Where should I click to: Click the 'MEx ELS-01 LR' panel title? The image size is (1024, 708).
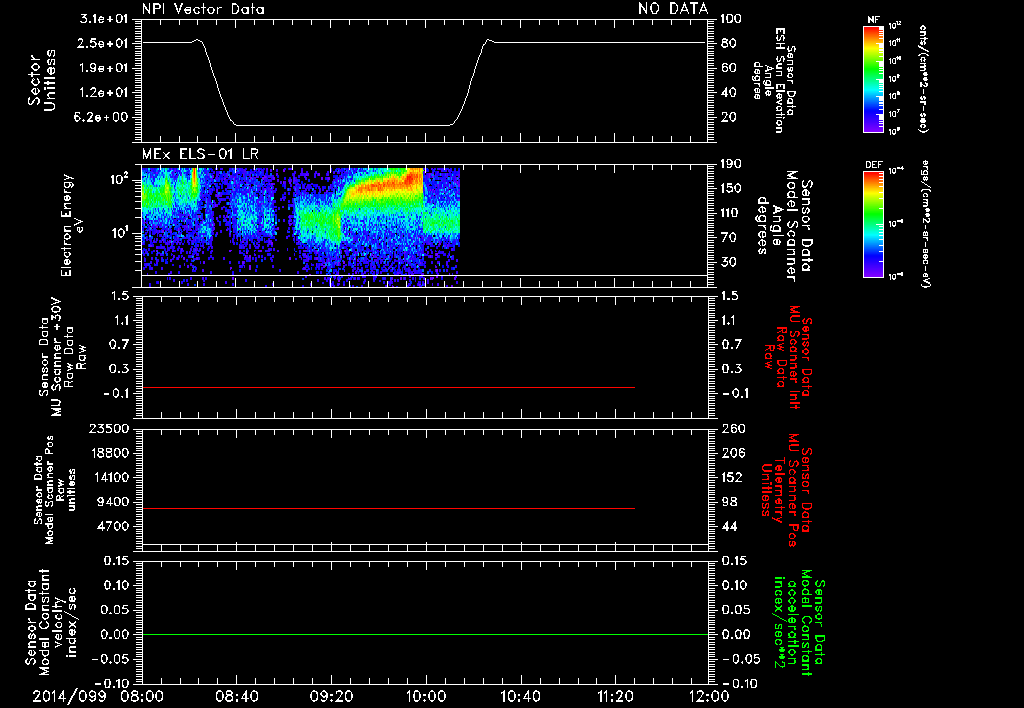point(200,154)
